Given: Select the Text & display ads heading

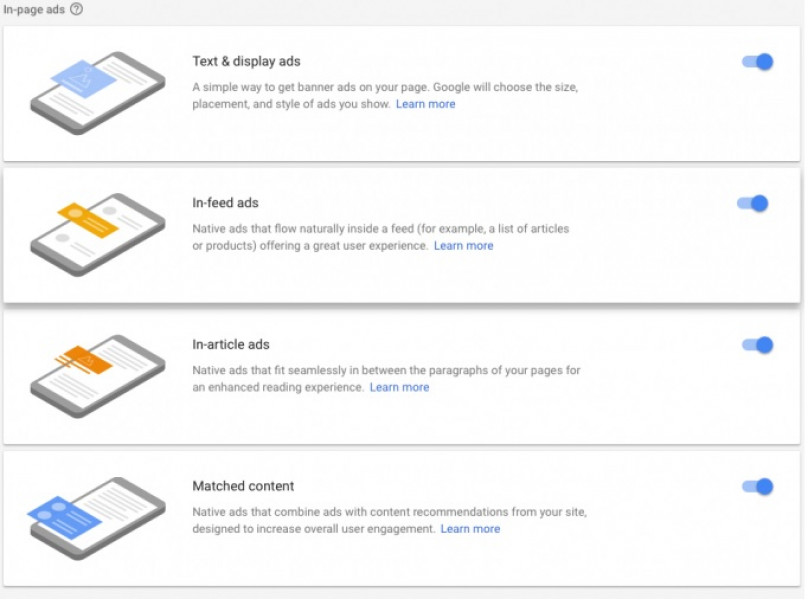Looking at the screenshot, I should click(x=246, y=61).
